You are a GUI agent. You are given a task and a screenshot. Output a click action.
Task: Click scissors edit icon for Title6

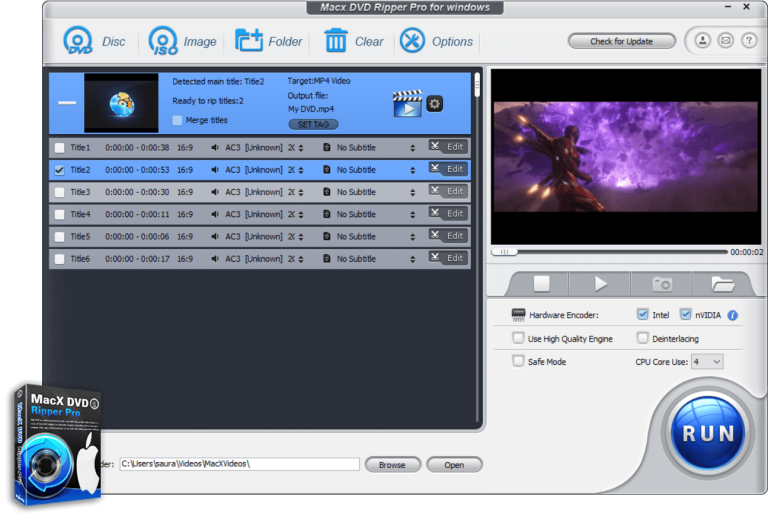(x=435, y=257)
